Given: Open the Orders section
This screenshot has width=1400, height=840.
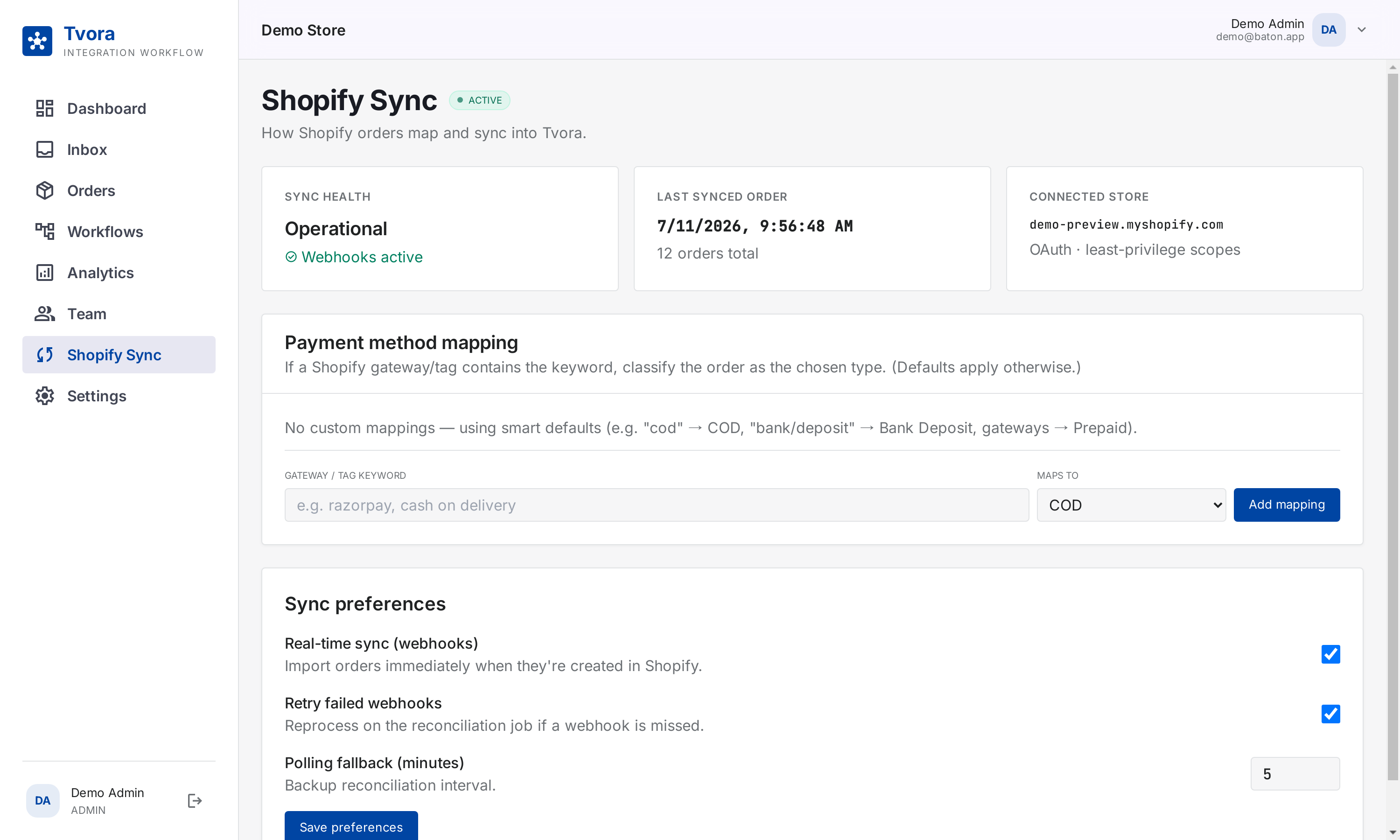Looking at the screenshot, I should (x=119, y=191).
